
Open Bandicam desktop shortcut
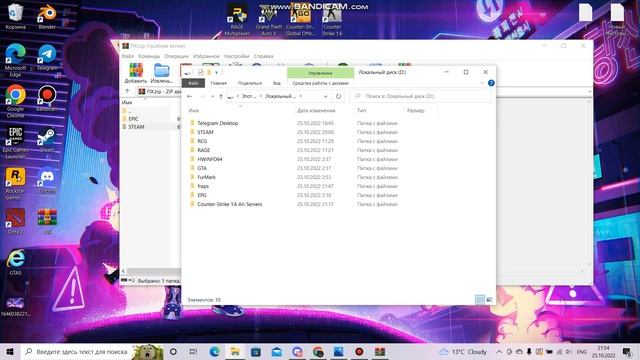[x=47, y=99]
